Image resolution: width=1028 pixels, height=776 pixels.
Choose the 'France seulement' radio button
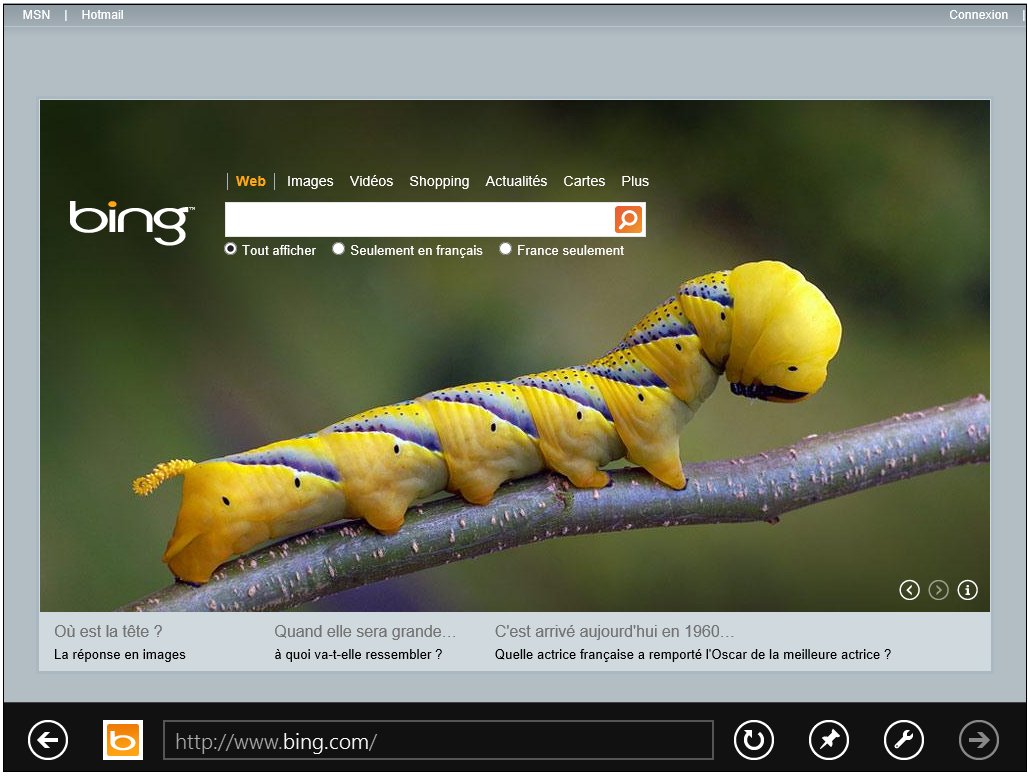pos(505,249)
